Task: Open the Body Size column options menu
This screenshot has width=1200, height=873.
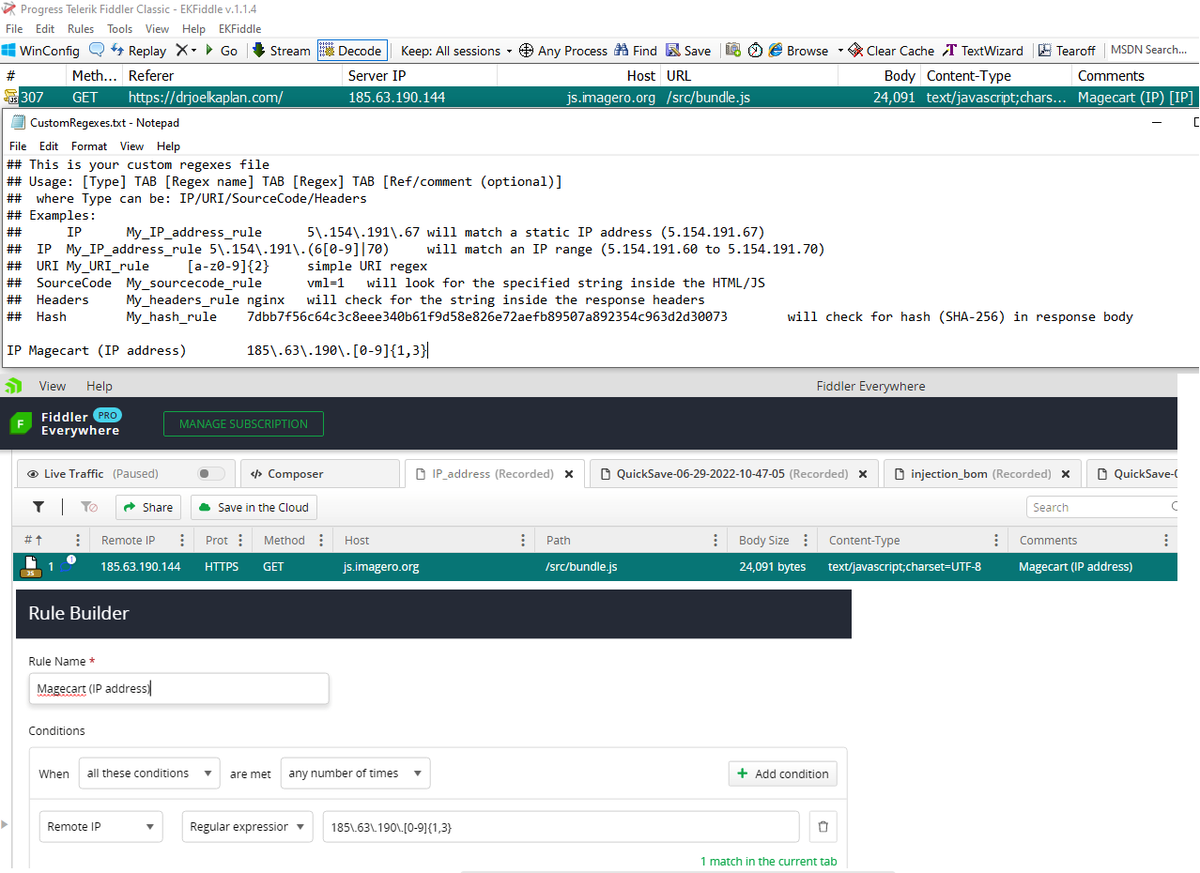Action: pos(805,540)
